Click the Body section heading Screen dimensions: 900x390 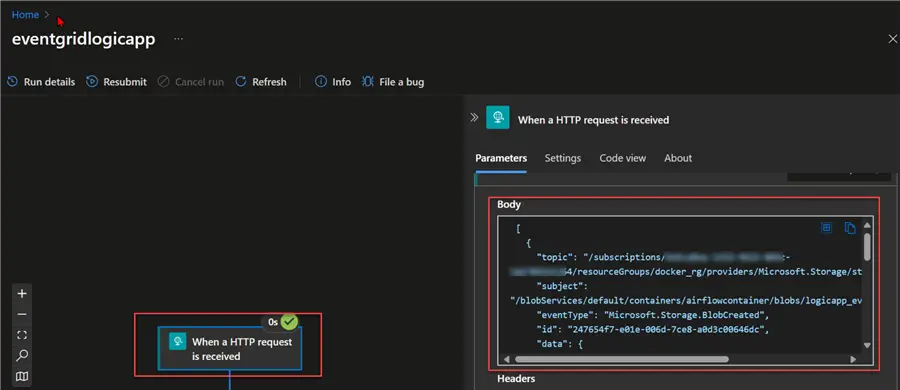click(x=509, y=204)
